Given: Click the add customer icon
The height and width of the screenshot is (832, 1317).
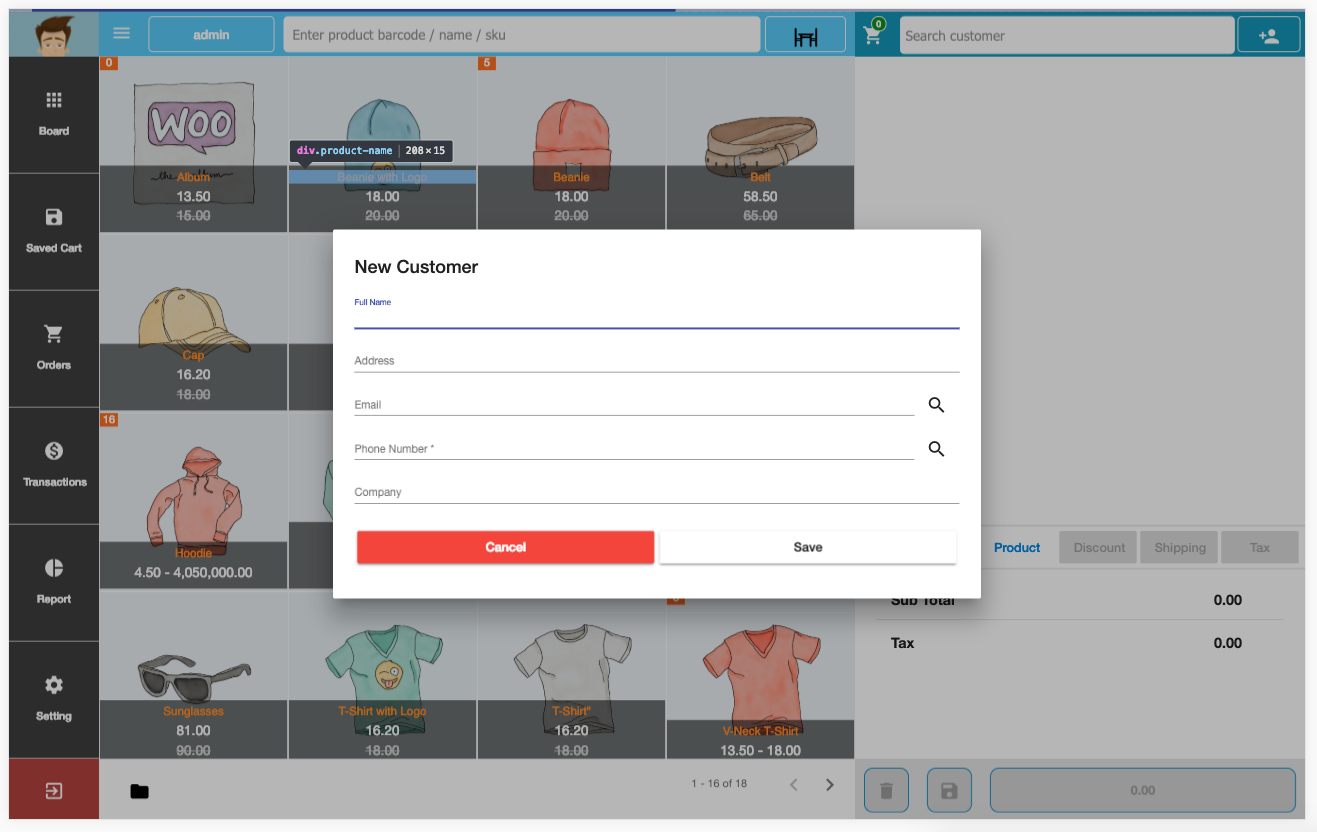Looking at the screenshot, I should (x=1268, y=36).
